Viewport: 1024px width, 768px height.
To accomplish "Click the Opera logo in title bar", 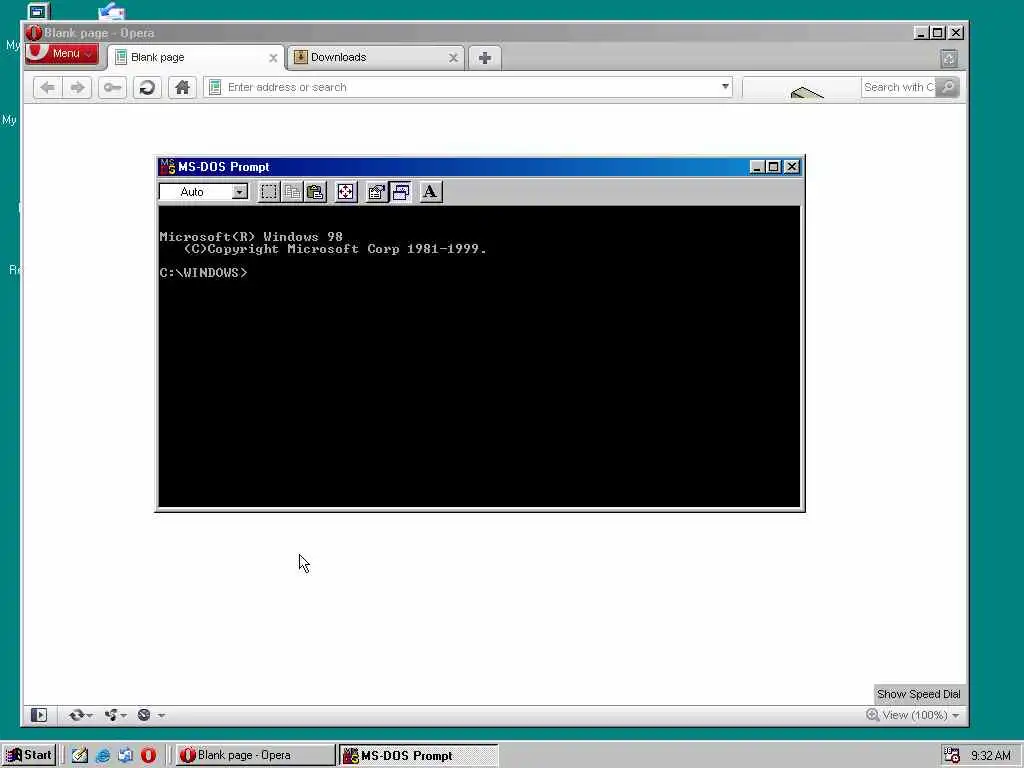I will tap(34, 33).
